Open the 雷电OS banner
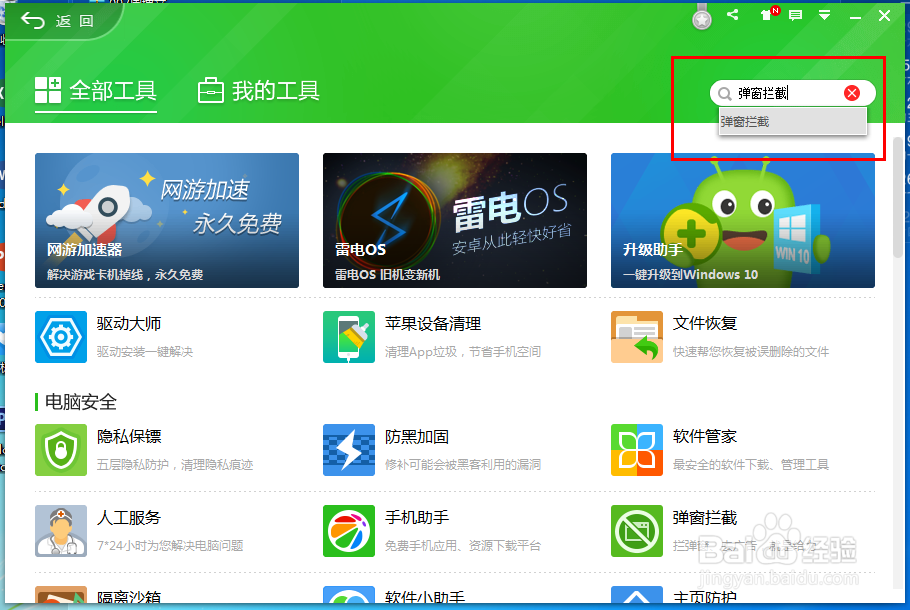The image size is (910, 610). [x=454, y=221]
